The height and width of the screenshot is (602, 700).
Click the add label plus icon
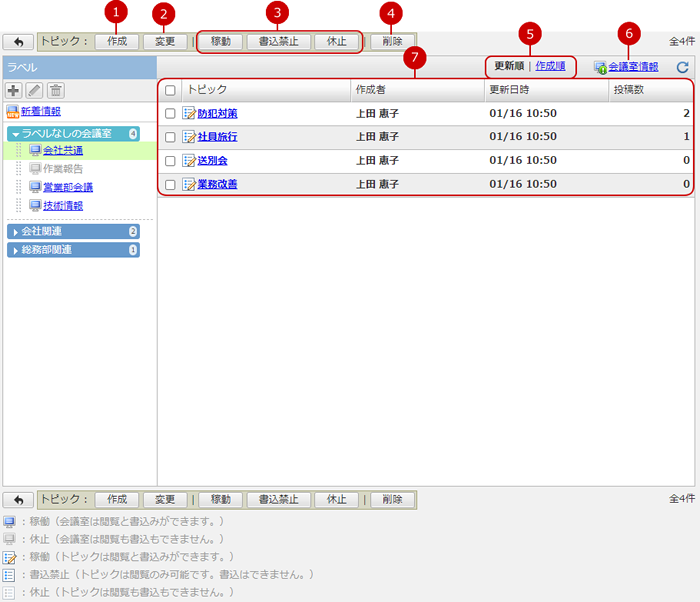pyautogui.click(x=14, y=90)
